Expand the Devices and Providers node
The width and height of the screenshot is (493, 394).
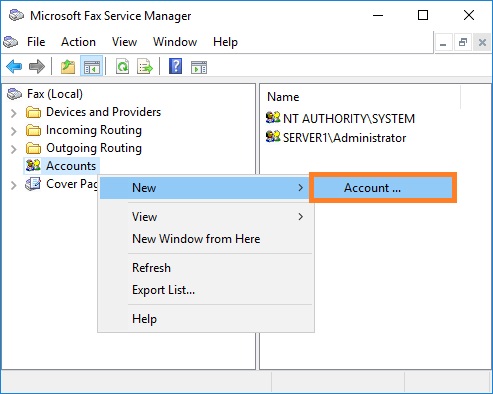pyautogui.click(x=14, y=113)
